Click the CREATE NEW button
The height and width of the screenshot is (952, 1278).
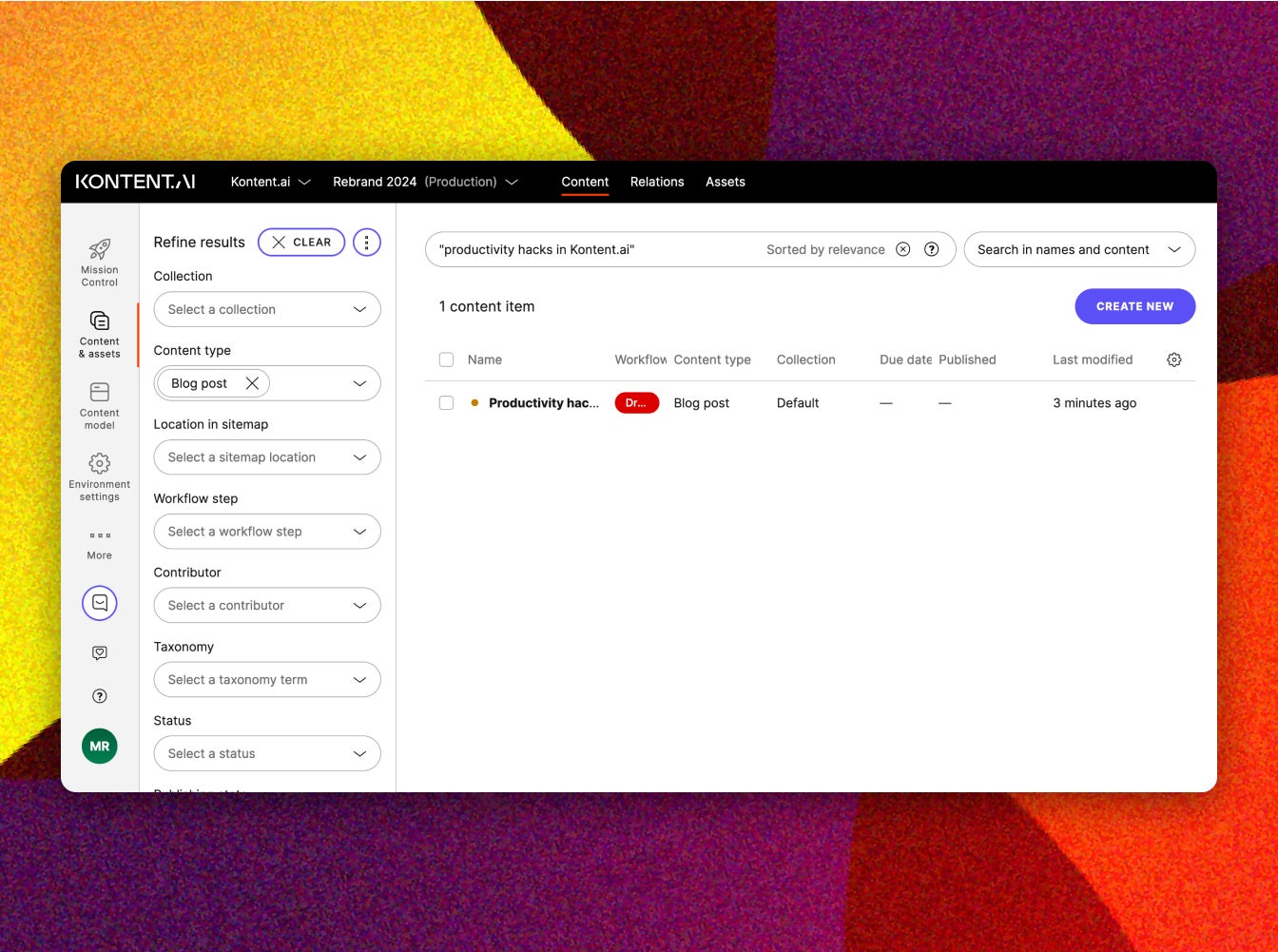pyautogui.click(x=1135, y=306)
